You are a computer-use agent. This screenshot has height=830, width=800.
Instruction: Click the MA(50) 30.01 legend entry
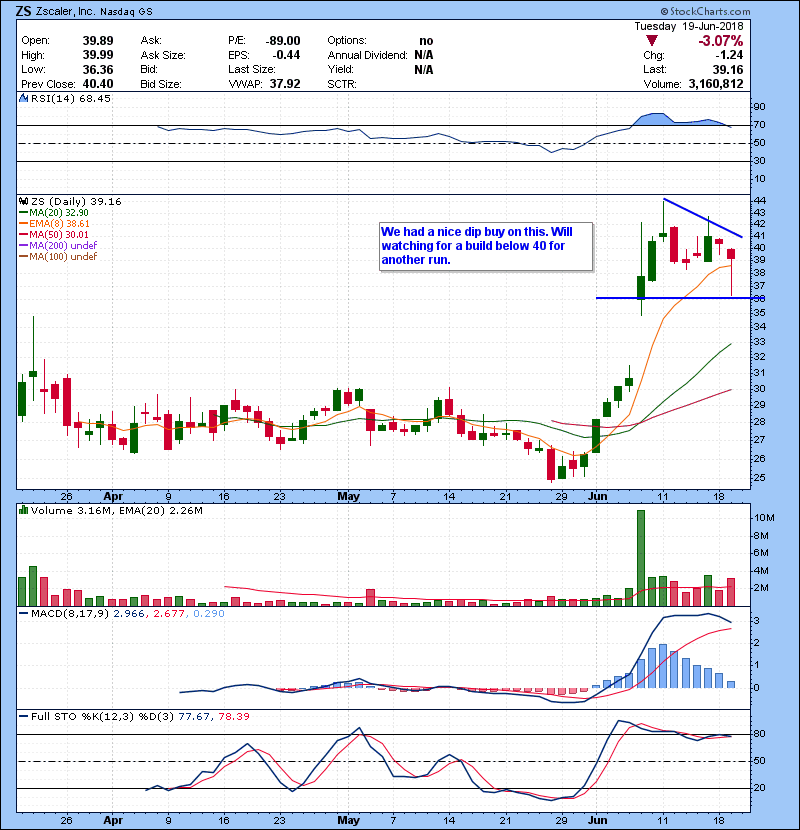point(53,234)
